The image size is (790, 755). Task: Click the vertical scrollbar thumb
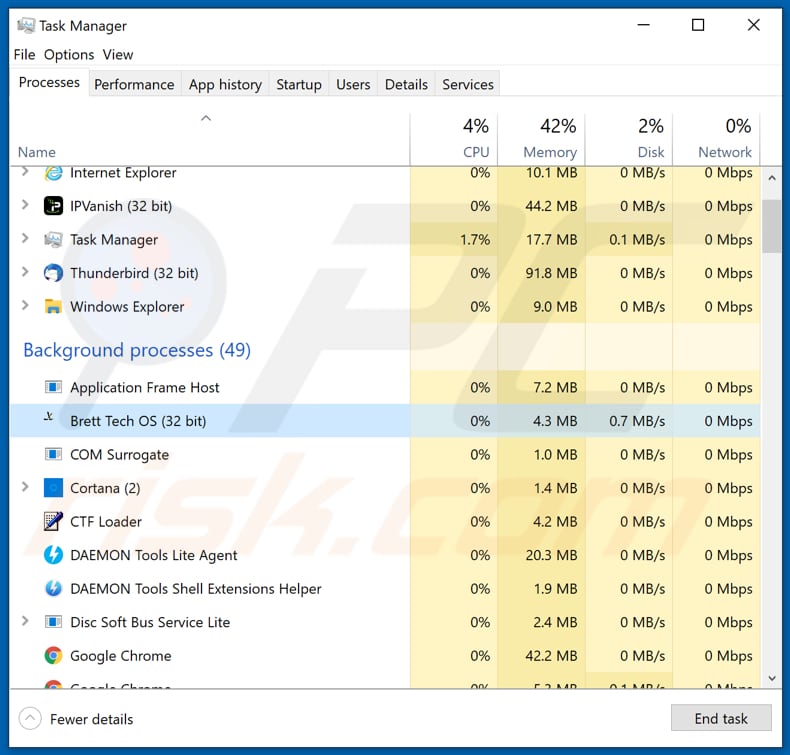[x=771, y=226]
